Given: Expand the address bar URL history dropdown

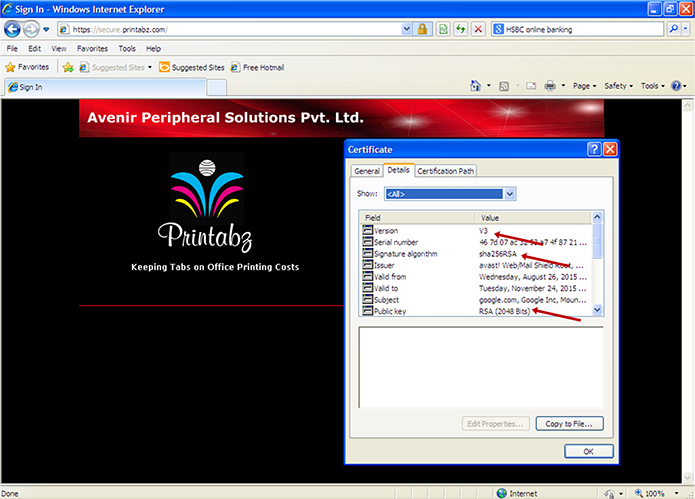Looking at the screenshot, I should click(x=407, y=29).
